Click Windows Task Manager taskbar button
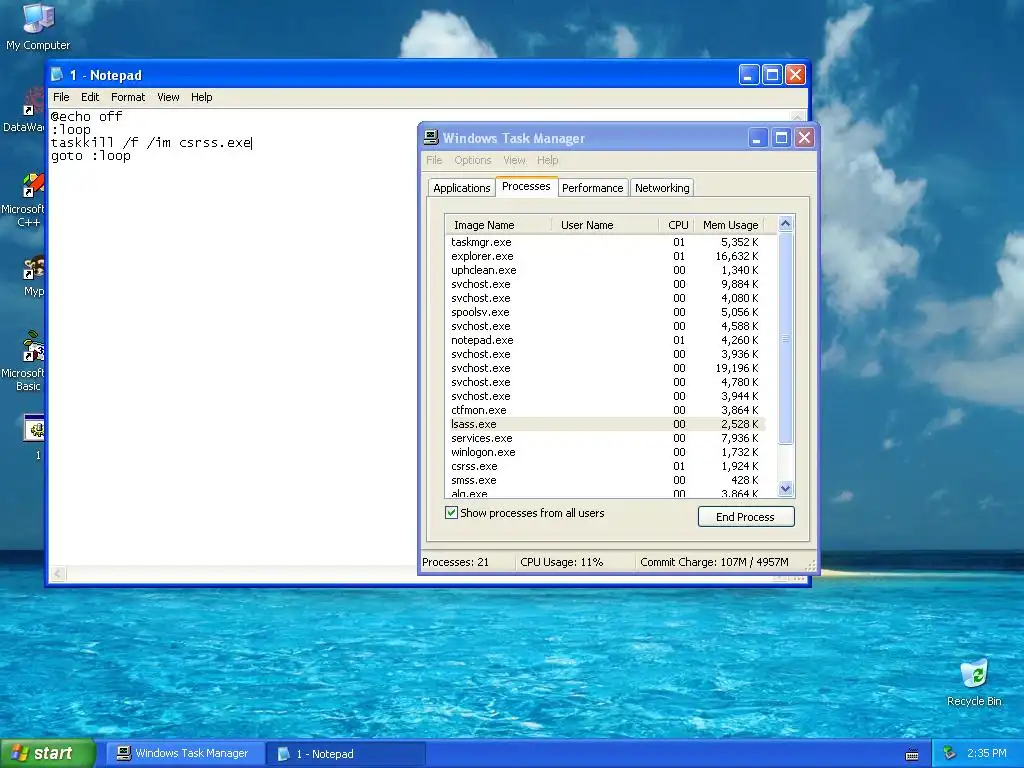This screenshot has height=768, width=1024. 185,754
